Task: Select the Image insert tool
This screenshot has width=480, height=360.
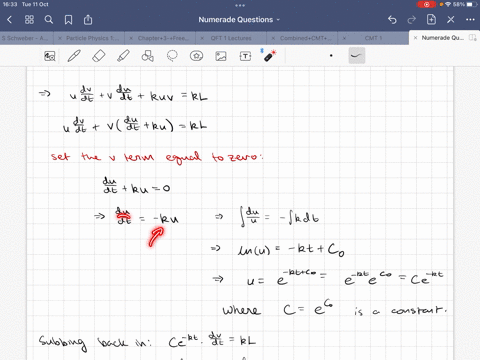Action: tap(221, 56)
